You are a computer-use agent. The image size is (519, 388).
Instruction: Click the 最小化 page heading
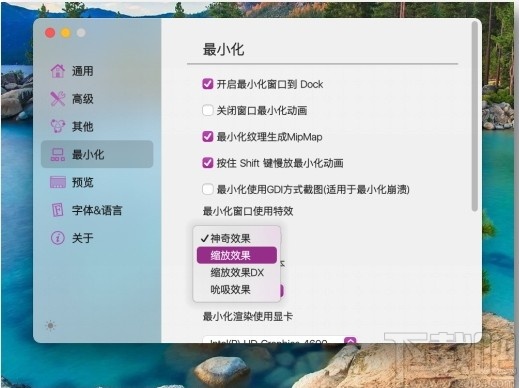pyautogui.click(x=224, y=49)
